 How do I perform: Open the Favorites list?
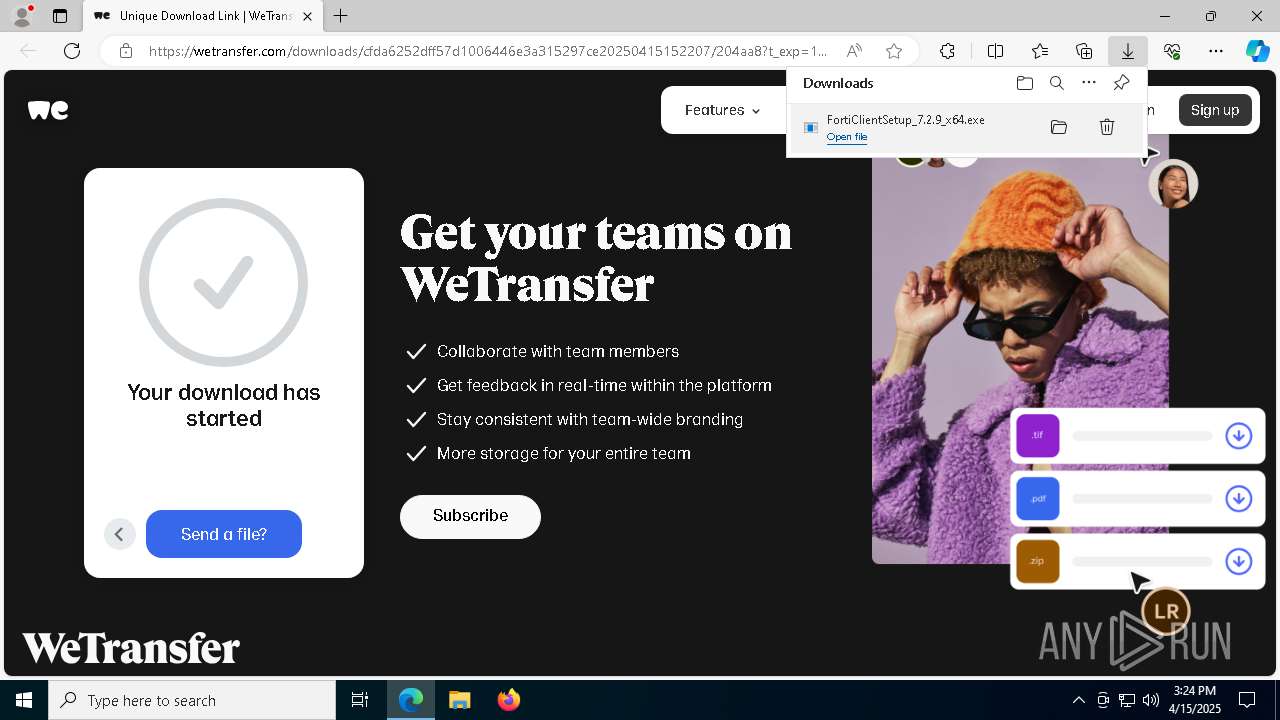tap(1040, 51)
